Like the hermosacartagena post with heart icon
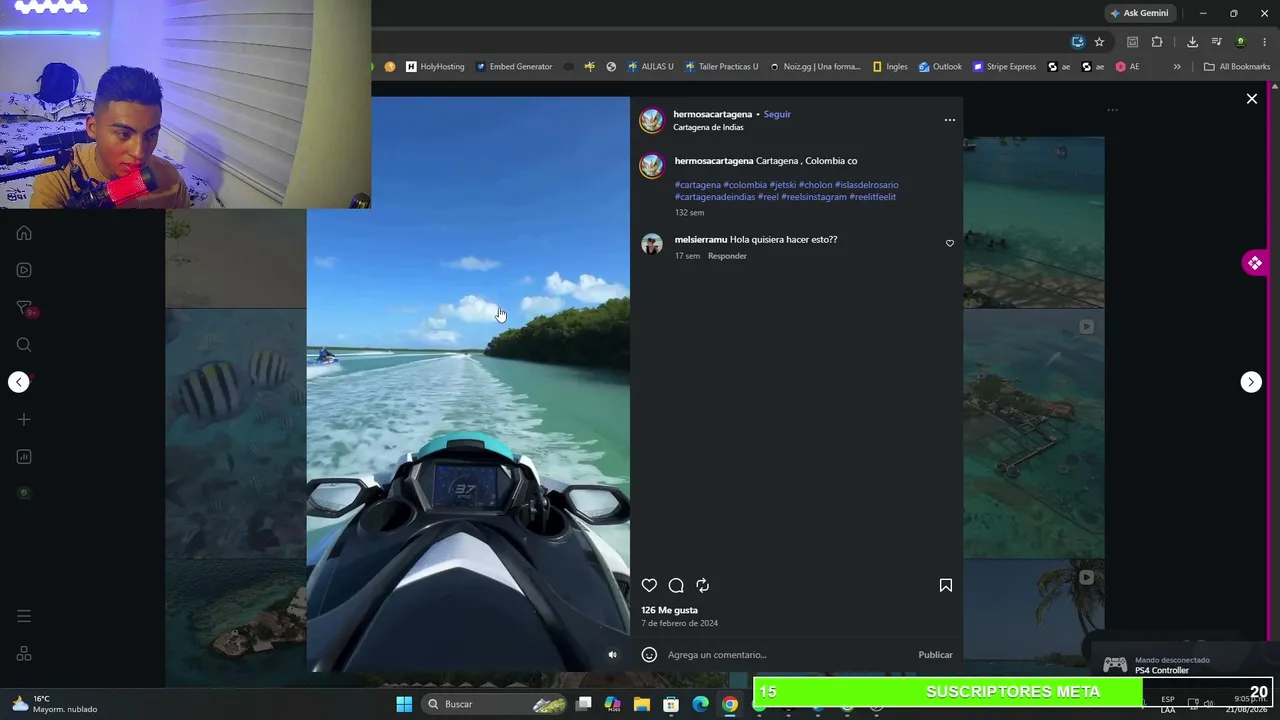Viewport: 1280px width, 720px height. pos(649,586)
